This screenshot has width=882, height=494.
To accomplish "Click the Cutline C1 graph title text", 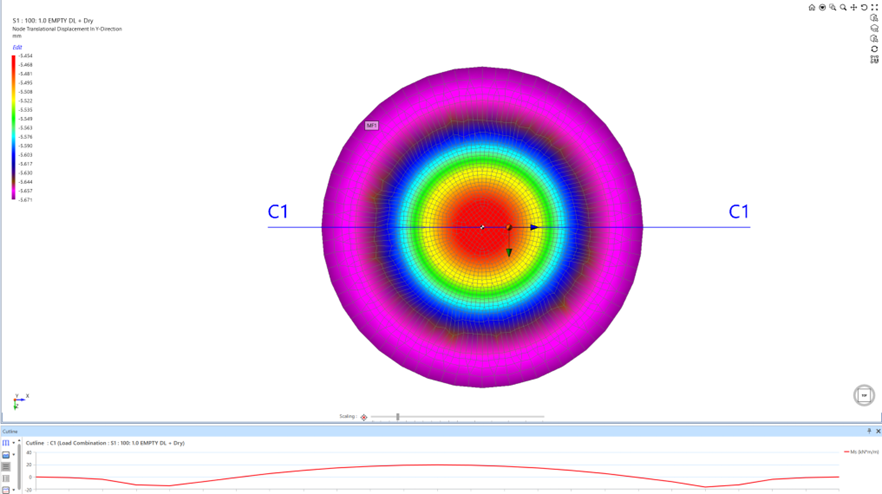I will pyautogui.click(x=105, y=443).
